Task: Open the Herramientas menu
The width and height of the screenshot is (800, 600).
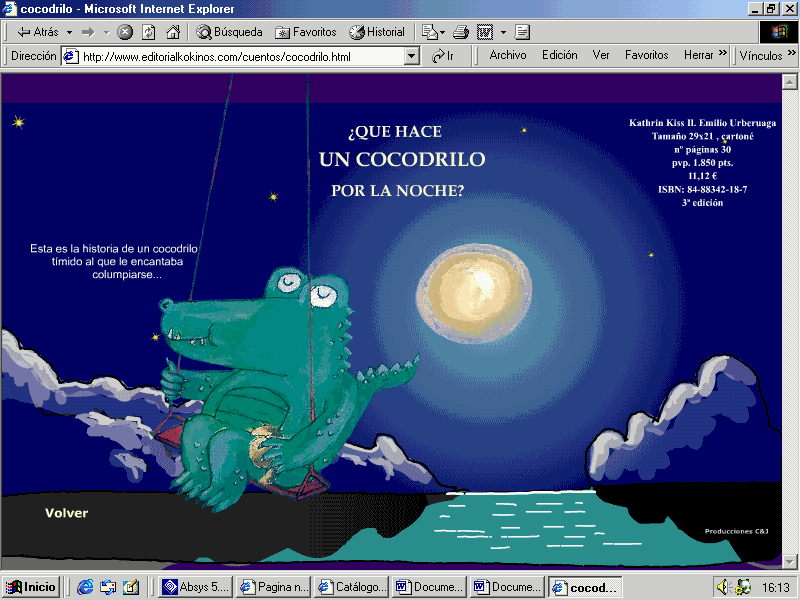Action: point(698,55)
